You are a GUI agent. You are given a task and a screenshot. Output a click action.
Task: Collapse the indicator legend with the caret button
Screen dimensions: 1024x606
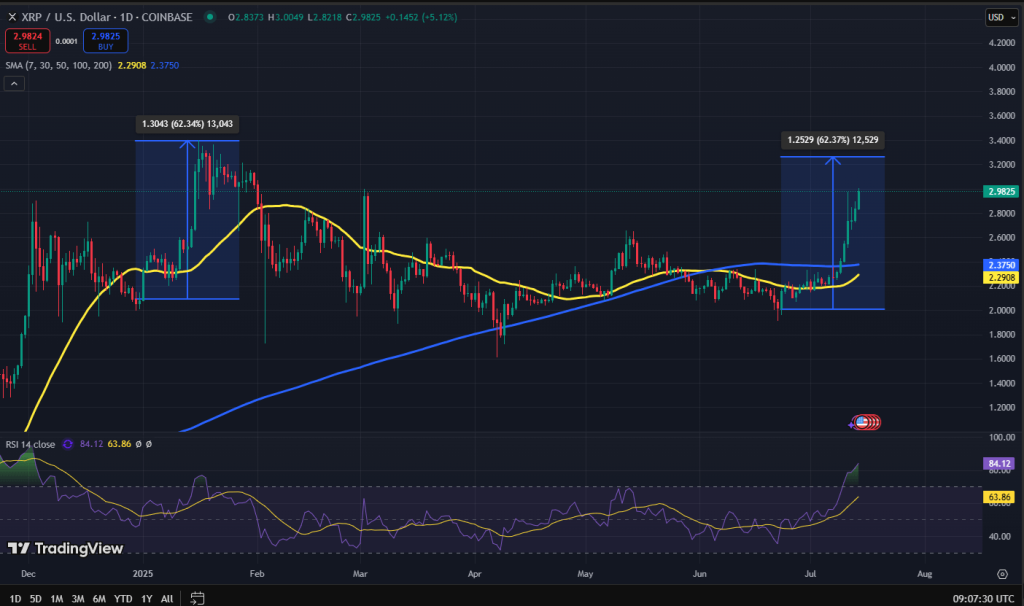(x=14, y=84)
